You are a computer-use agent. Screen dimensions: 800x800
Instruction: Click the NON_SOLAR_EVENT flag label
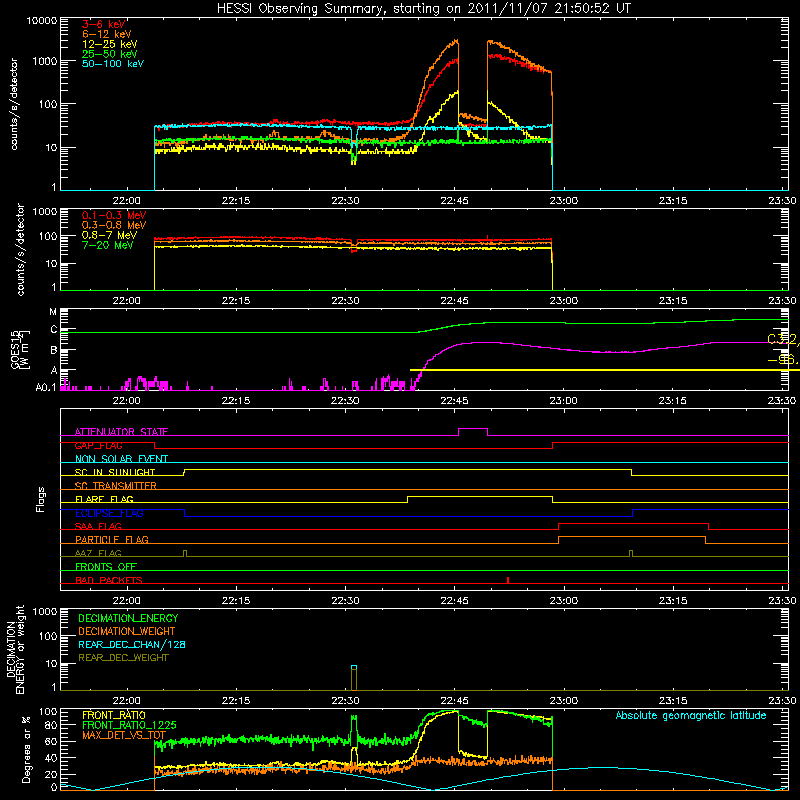click(x=121, y=459)
